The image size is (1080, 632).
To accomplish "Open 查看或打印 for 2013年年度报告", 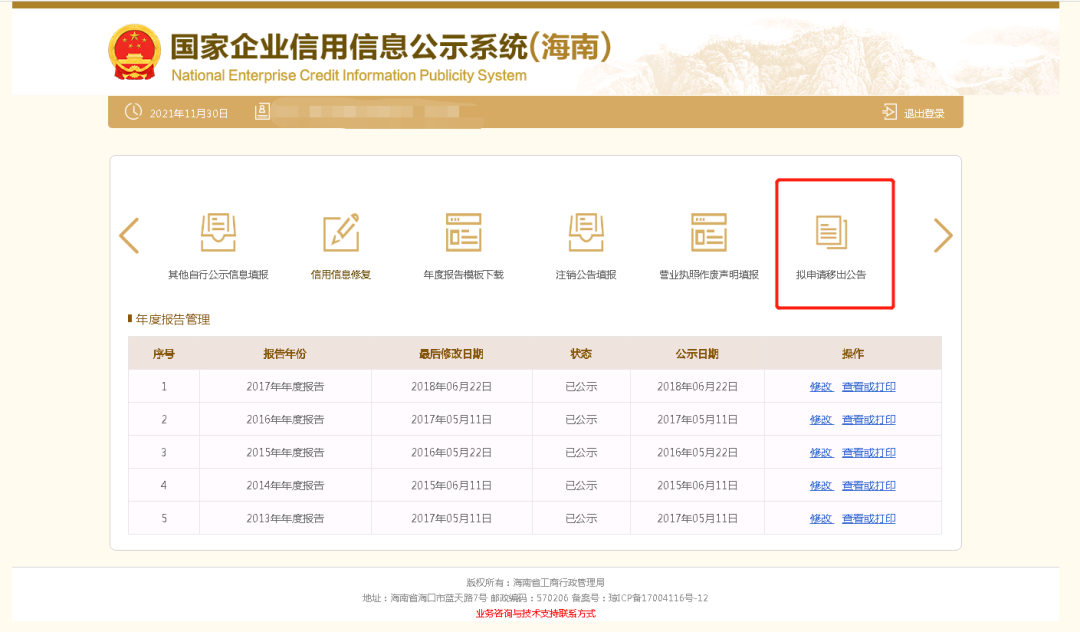I will click(869, 518).
